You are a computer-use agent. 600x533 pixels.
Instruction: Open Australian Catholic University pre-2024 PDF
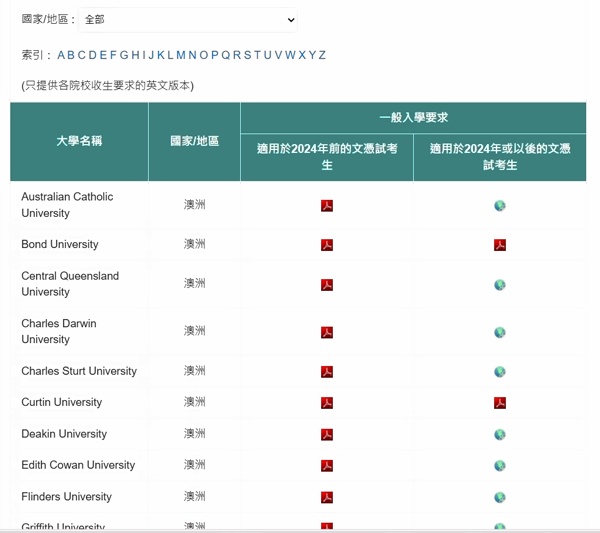(x=327, y=205)
